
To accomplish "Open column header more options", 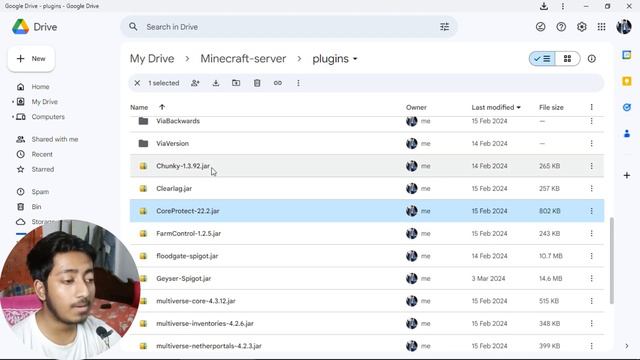I will pos(591,107).
